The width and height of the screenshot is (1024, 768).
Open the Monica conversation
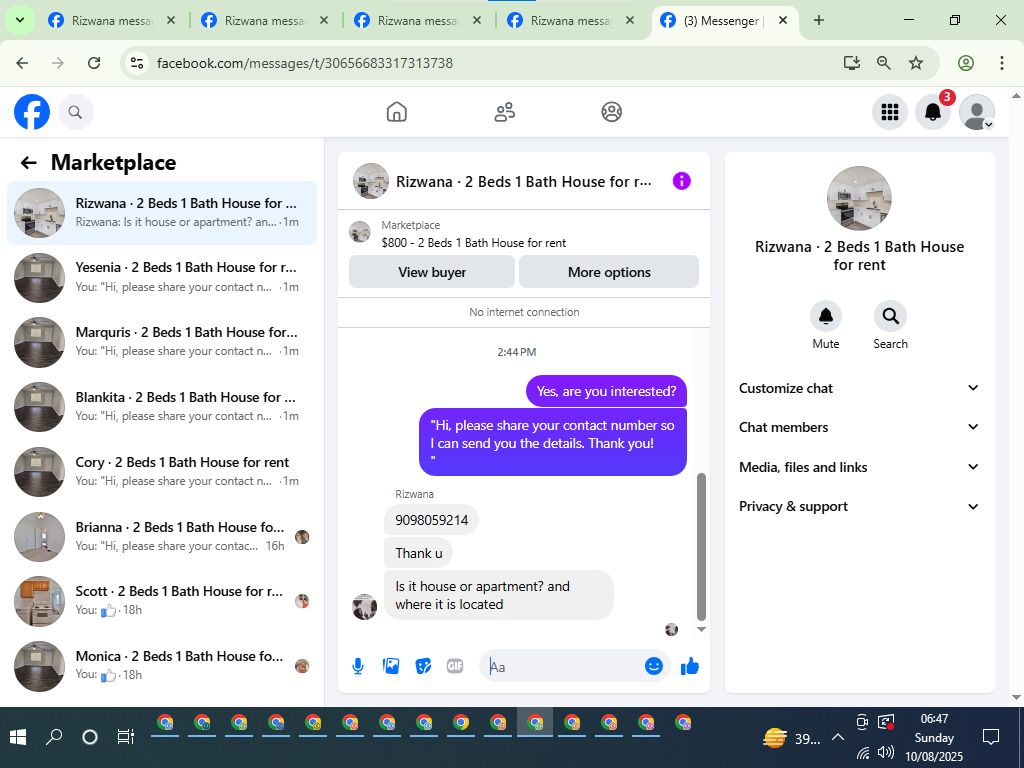pyautogui.click(x=162, y=666)
